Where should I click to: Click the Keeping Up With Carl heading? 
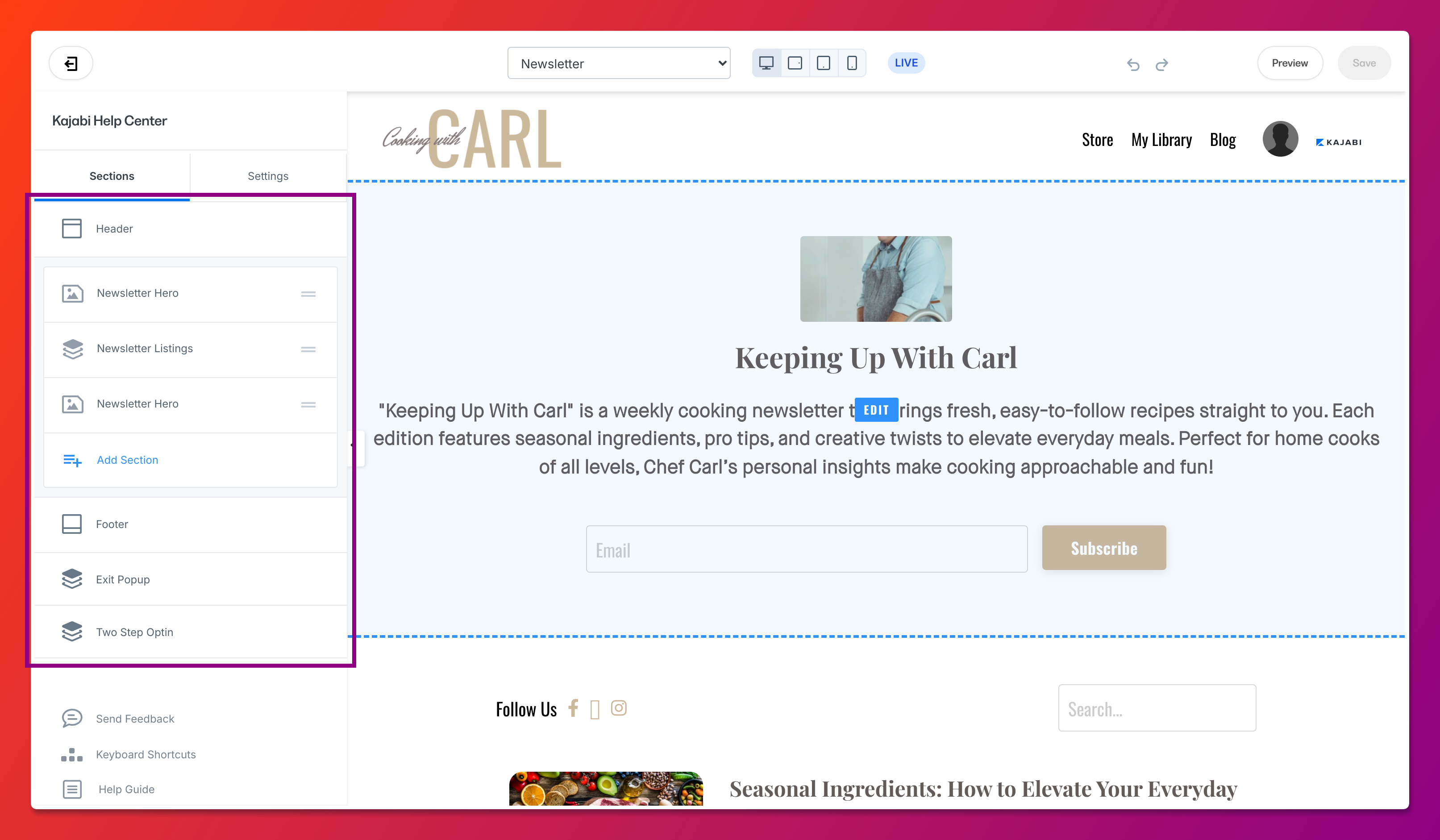click(x=876, y=358)
